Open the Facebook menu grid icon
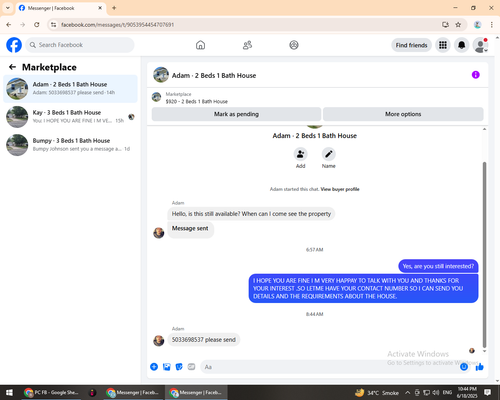Screen dimensions: 500x400 click(x=443, y=45)
